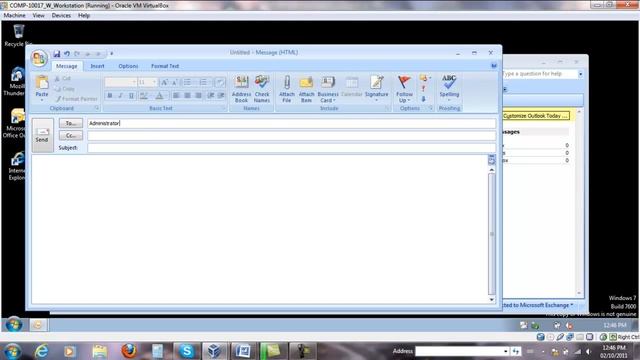The width and height of the screenshot is (640, 360).
Task: Click Customize Outlook Today in Outlook window
Action: pyautogui.click(x=535, y=116)
